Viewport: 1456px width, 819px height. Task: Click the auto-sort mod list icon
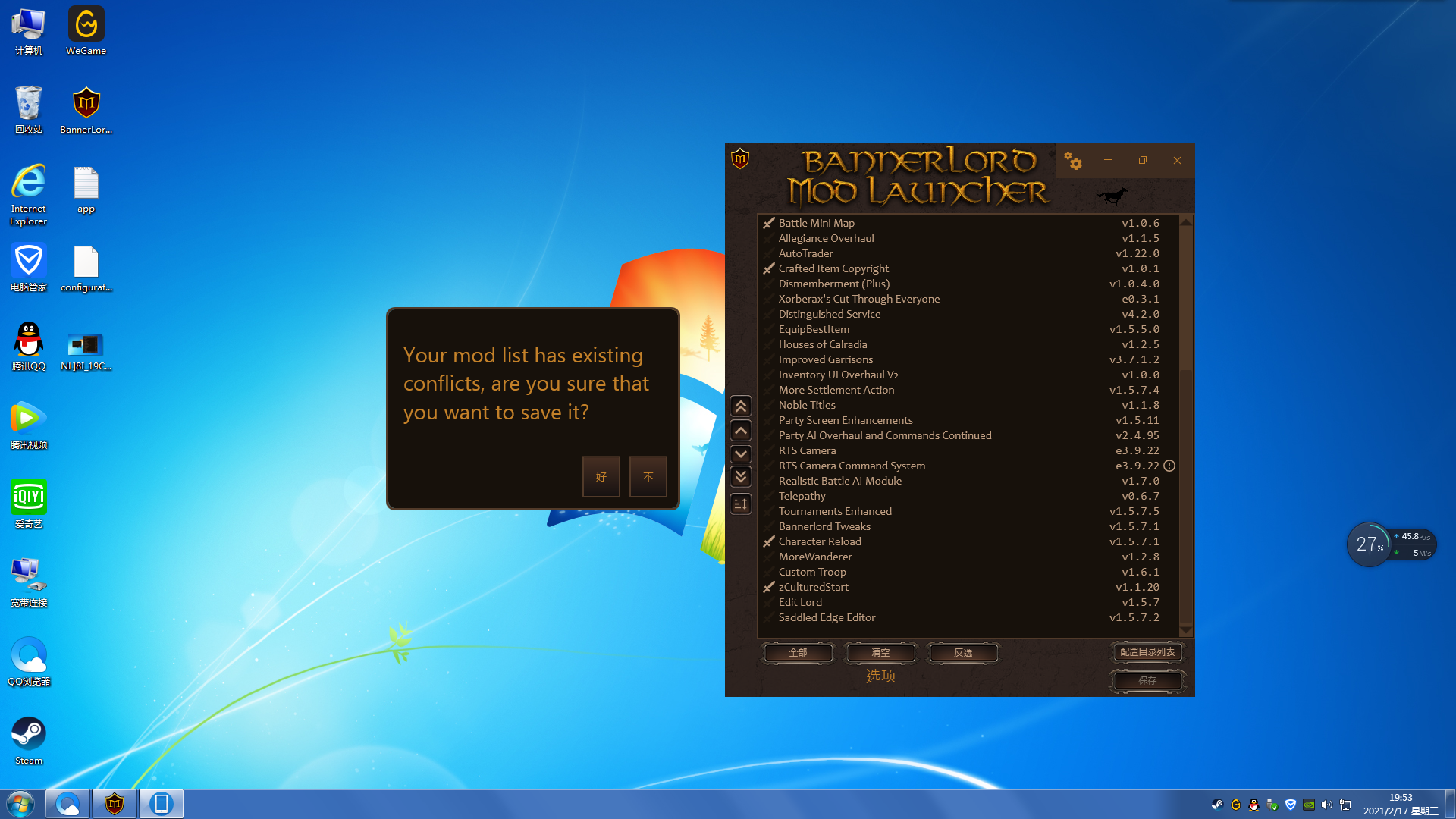[x=741, y=504]
